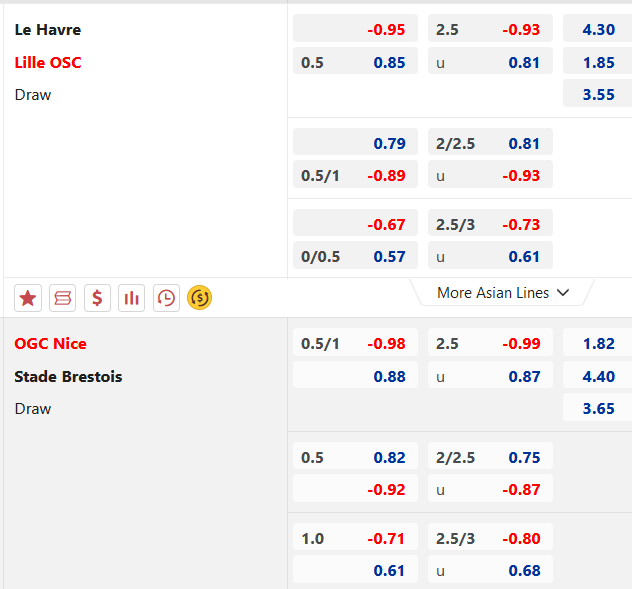632x589 pixels.
Task: Pick over 2/2.5 at 0.75 for Nice match
Action: [x=490, y=456]
